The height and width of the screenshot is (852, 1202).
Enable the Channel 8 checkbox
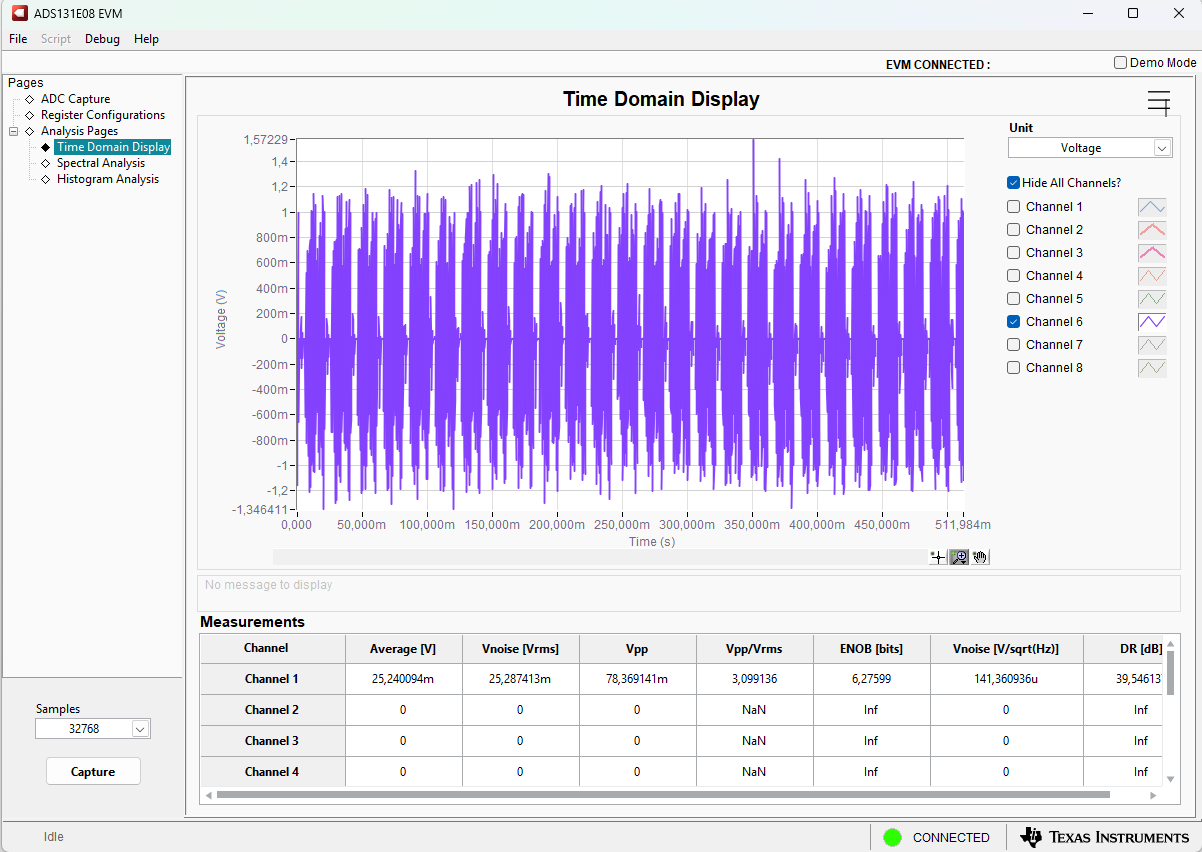(x=1014, y=368)
